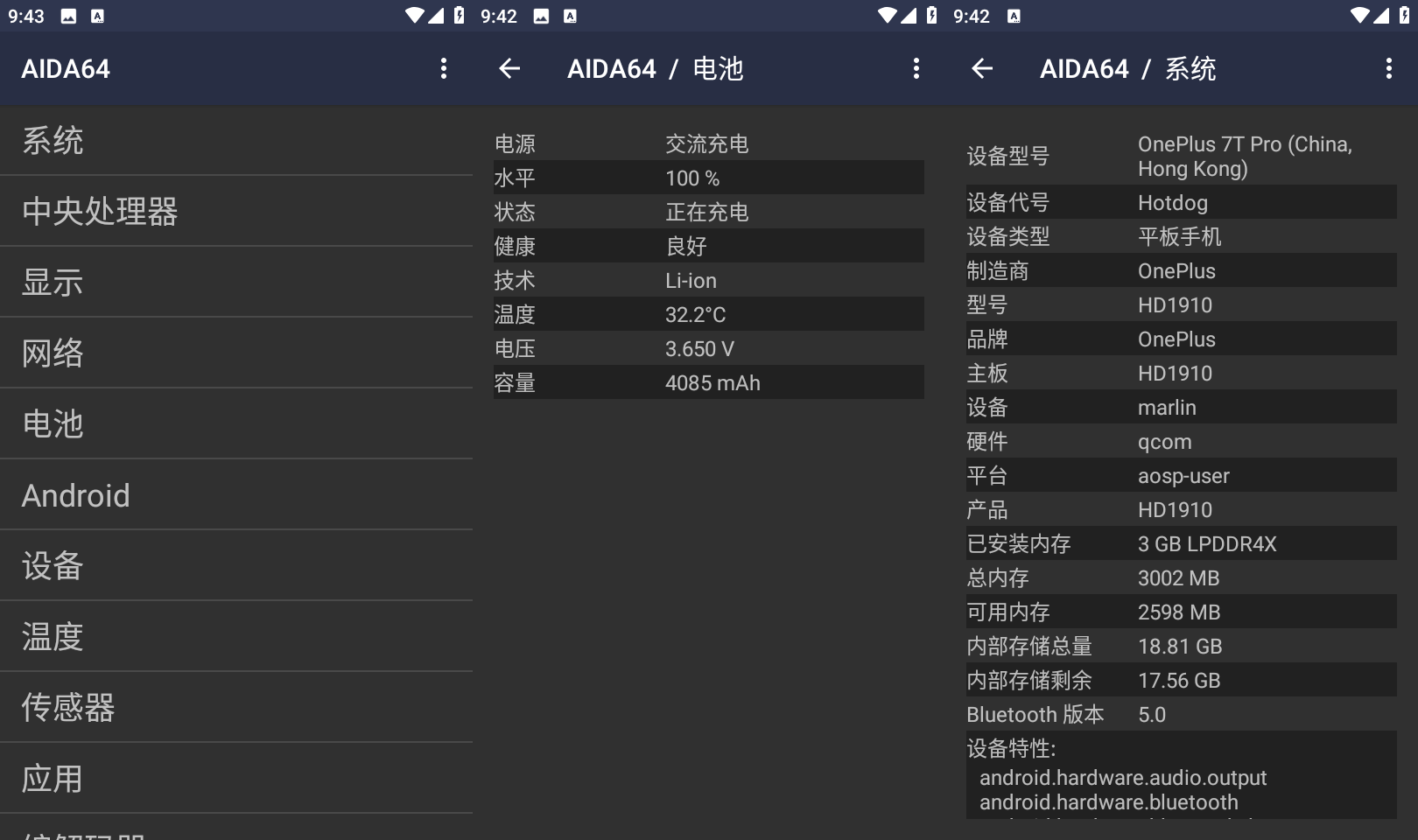Open the 设备 menu entry
Viewport: 1418px width, 840px height.
pyautogui.click(x=236, y=565)
